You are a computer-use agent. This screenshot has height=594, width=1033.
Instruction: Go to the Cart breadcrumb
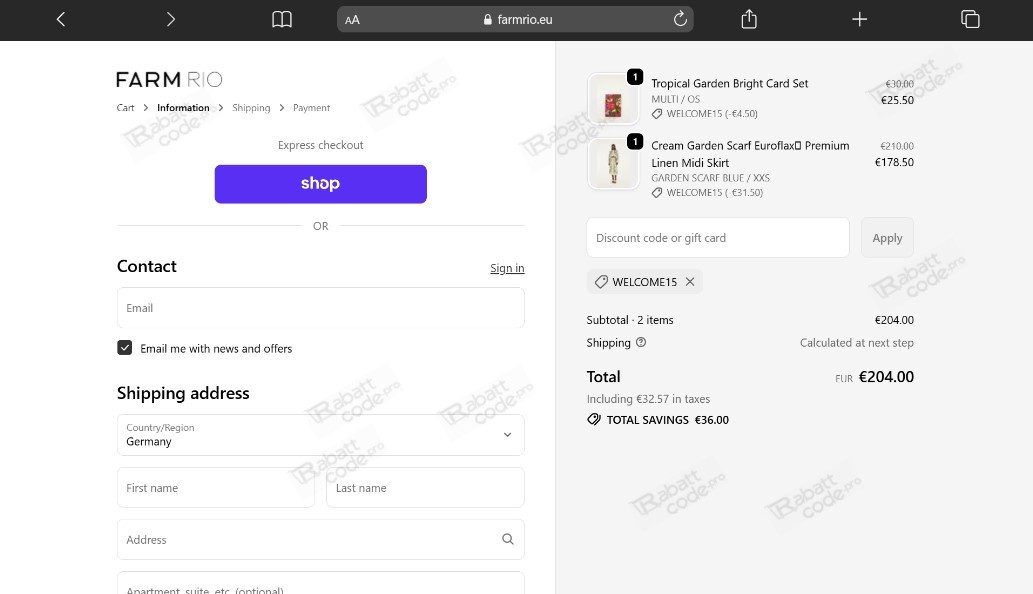pyautogui.click(x=125, y=108)
